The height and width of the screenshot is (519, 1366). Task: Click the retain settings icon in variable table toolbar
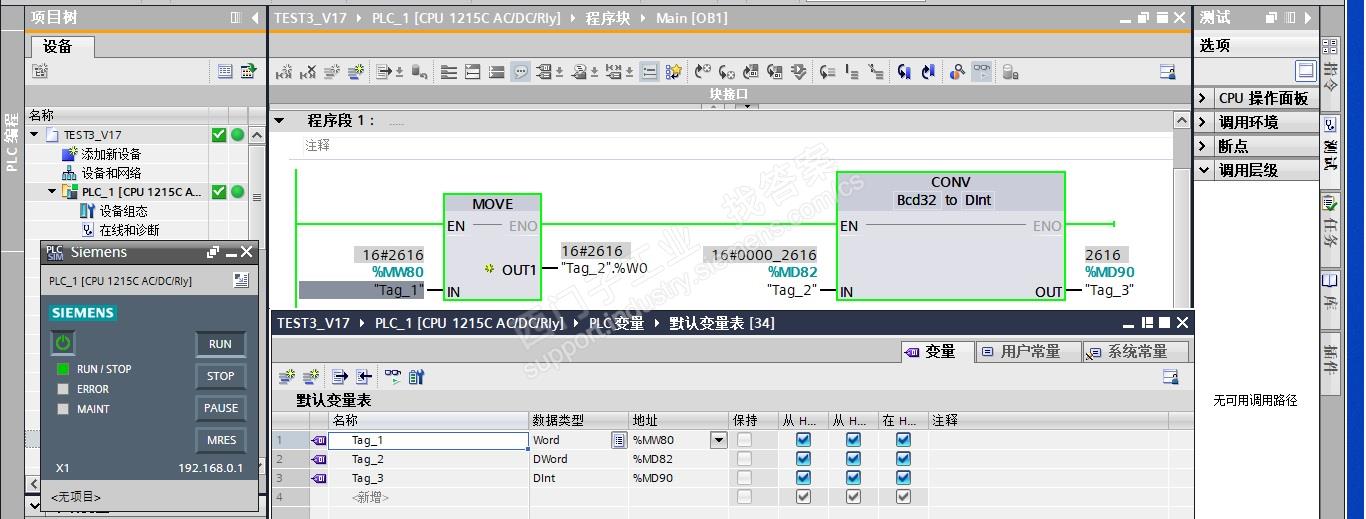416,377
